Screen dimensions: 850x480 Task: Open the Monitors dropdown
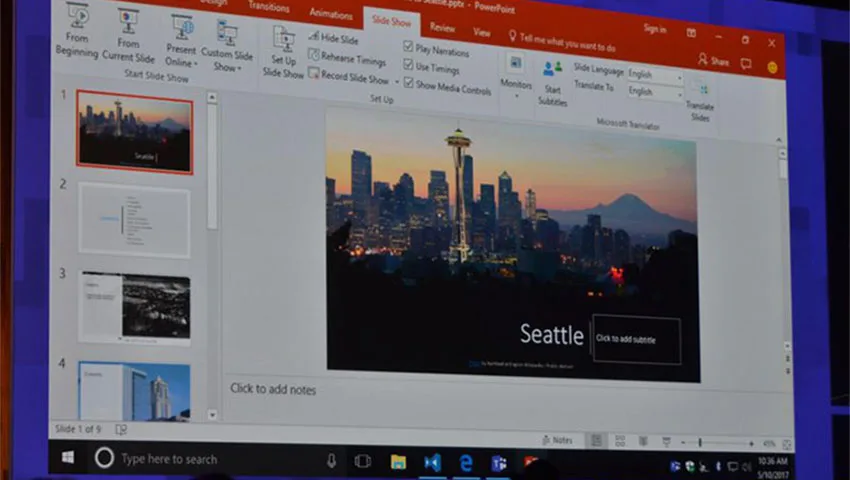(516, 76)
